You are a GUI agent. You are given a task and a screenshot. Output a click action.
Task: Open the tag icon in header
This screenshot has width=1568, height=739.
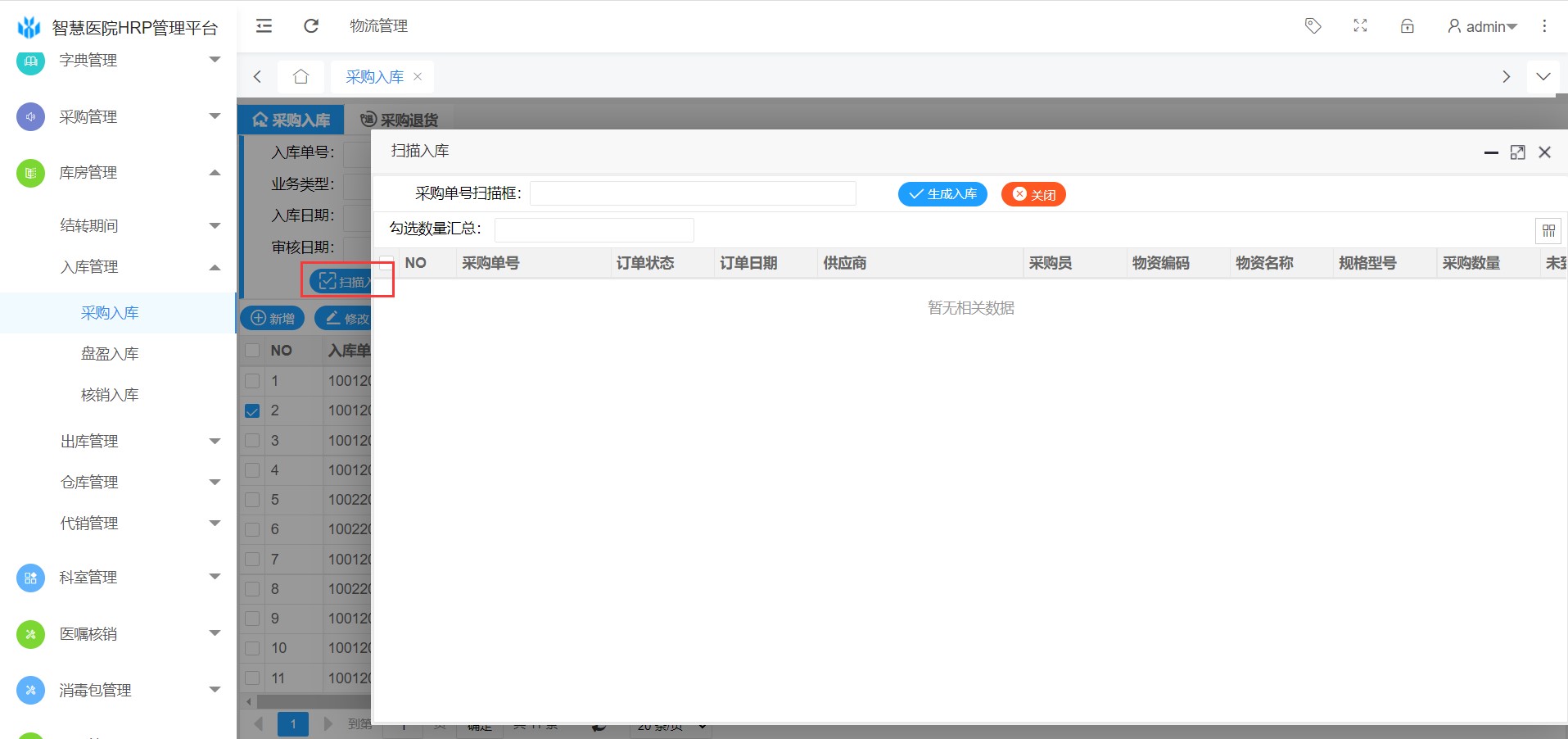pyautogui.click(x=1313, y=26)
